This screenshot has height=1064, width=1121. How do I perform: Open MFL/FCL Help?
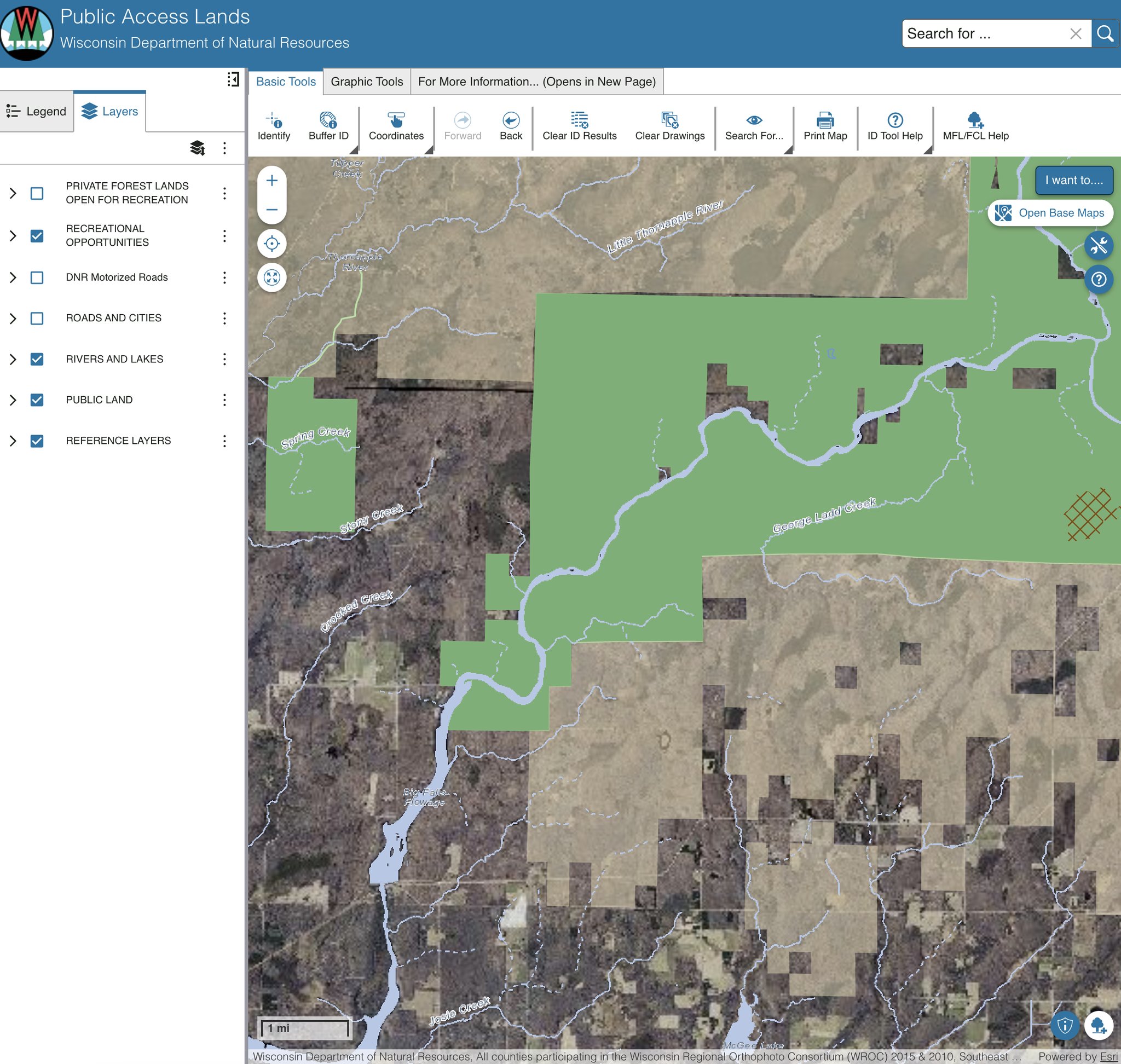(x=975, y=126)
